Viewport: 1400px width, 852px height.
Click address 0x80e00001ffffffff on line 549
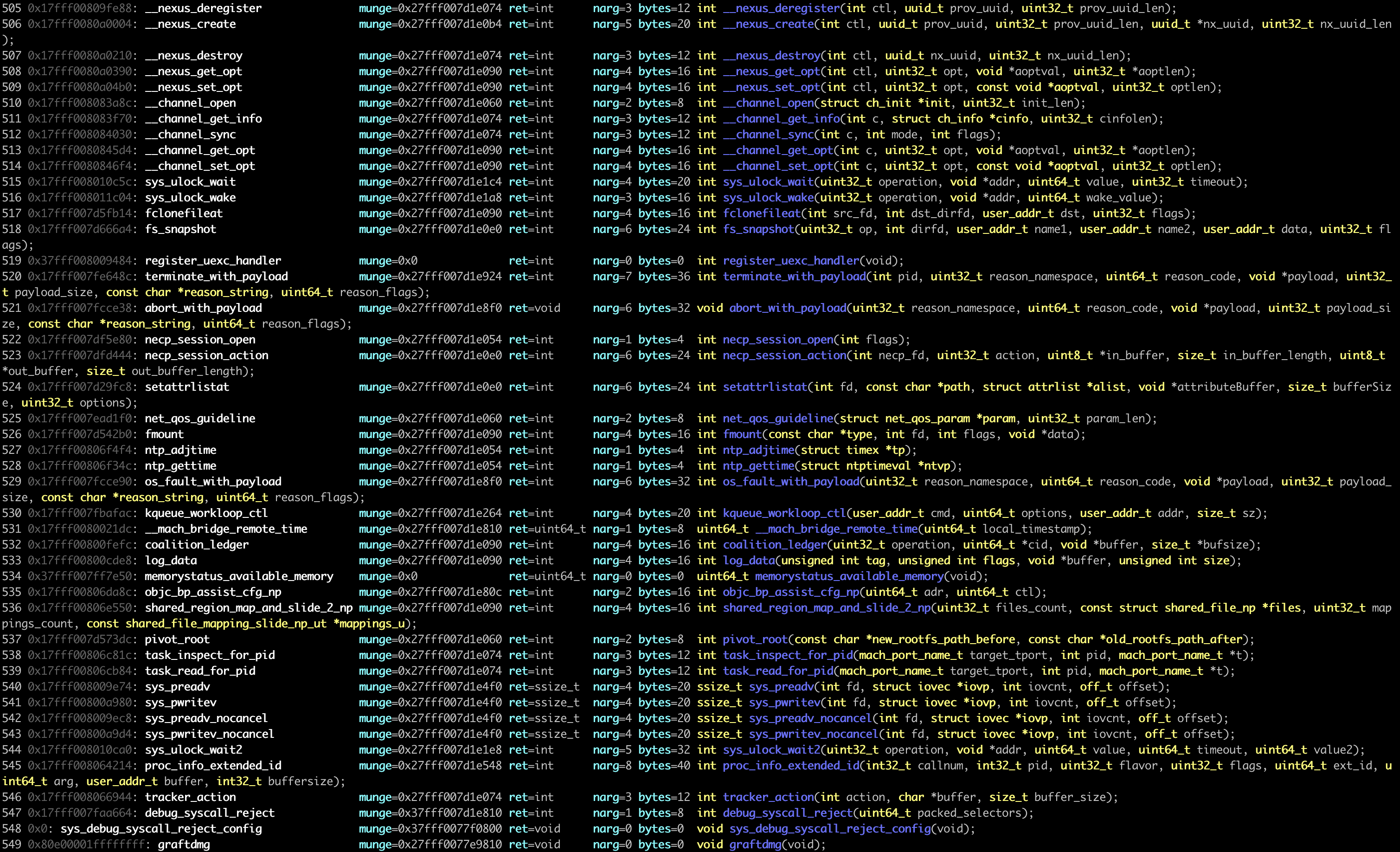click(86, 845)
